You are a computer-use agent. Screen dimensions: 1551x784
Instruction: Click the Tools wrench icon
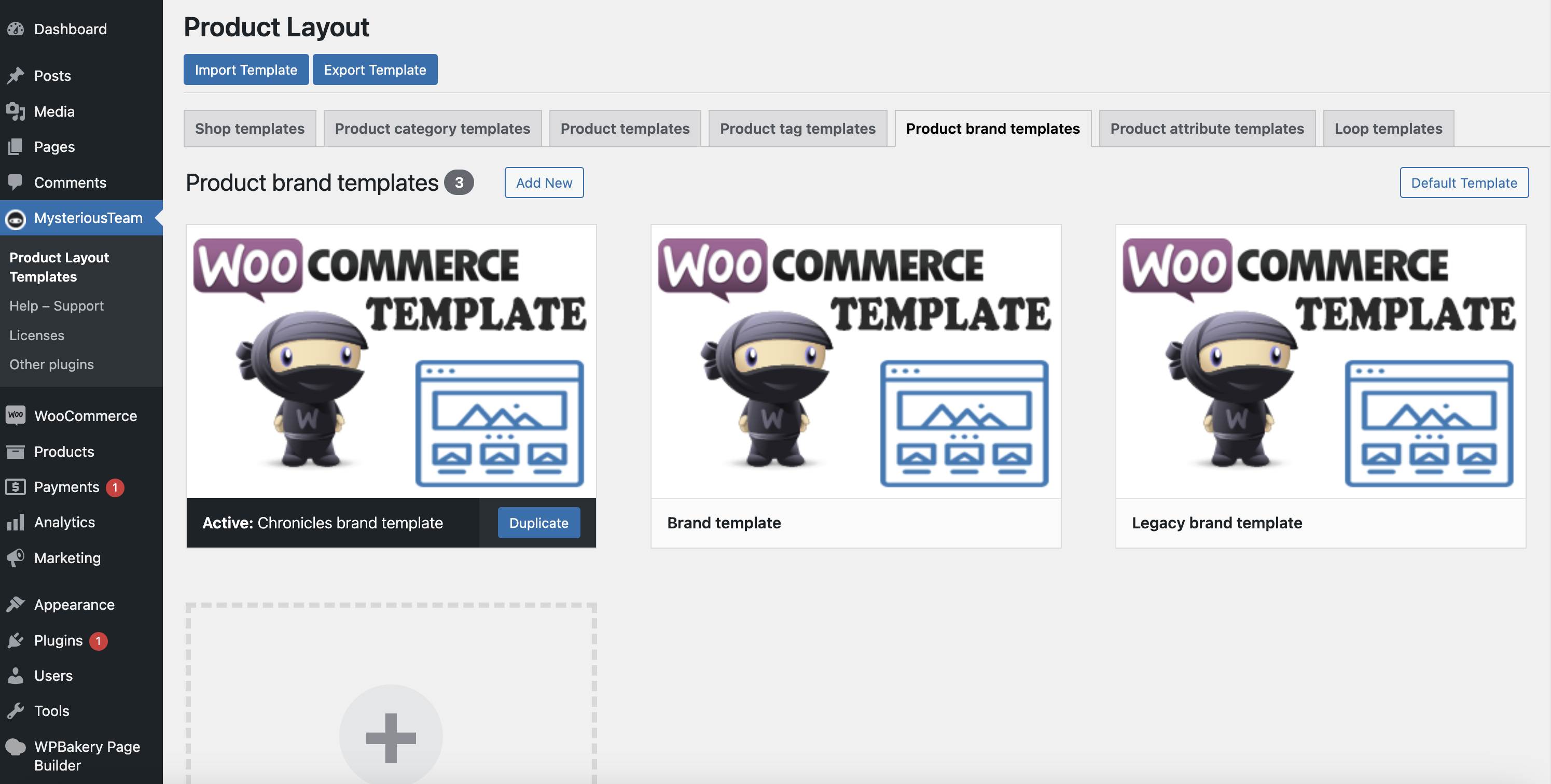pyautogui.click(x=16, y=710)
